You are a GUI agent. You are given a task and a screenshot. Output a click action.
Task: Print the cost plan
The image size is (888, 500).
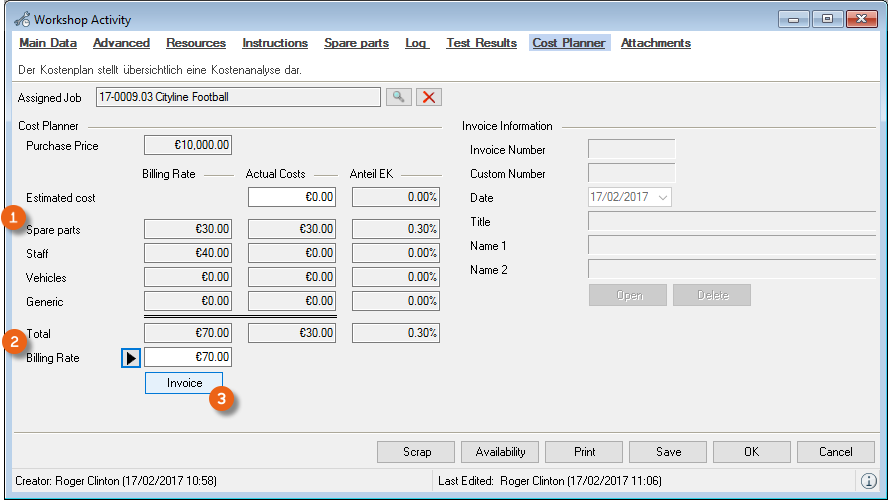click(x=584, y=452)
